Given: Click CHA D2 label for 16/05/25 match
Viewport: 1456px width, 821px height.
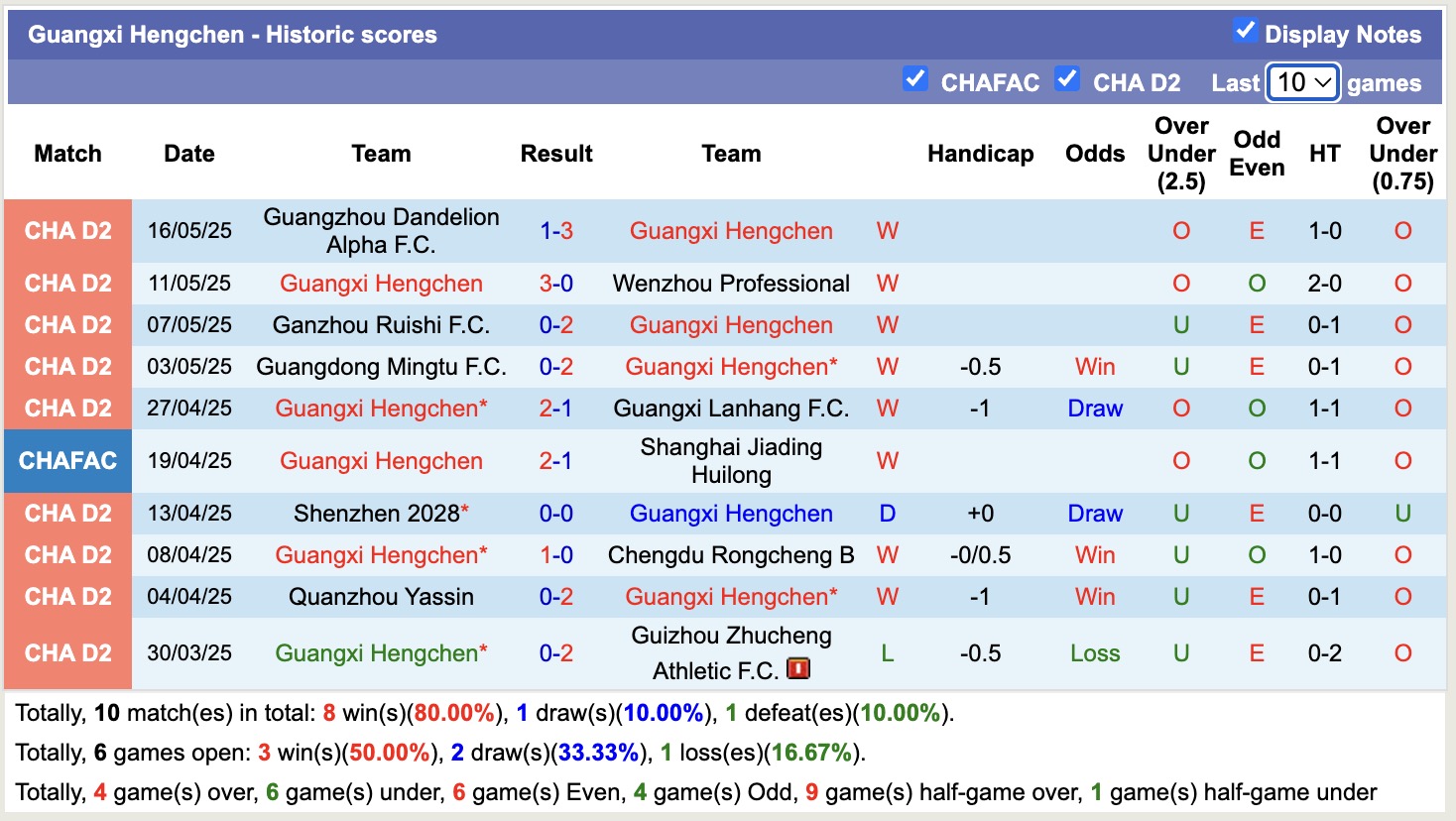Looking at the screenshot, I should tap(67, 231).
